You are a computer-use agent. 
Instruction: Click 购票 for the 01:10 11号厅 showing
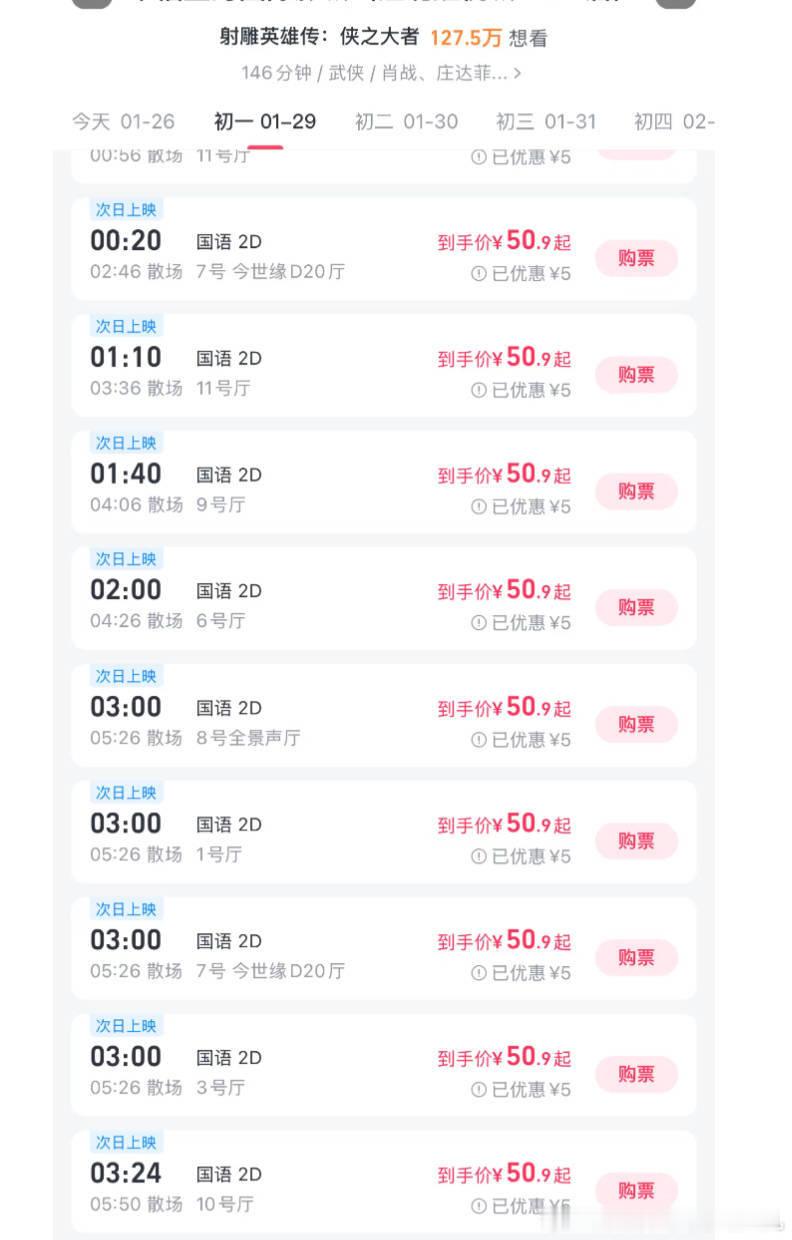coord(637,375)
